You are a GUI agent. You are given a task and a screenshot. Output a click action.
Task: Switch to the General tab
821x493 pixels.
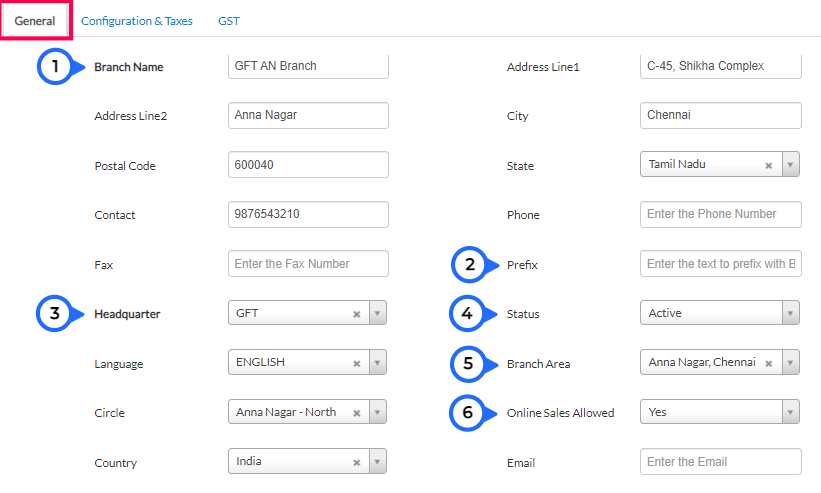click(35, 21)
